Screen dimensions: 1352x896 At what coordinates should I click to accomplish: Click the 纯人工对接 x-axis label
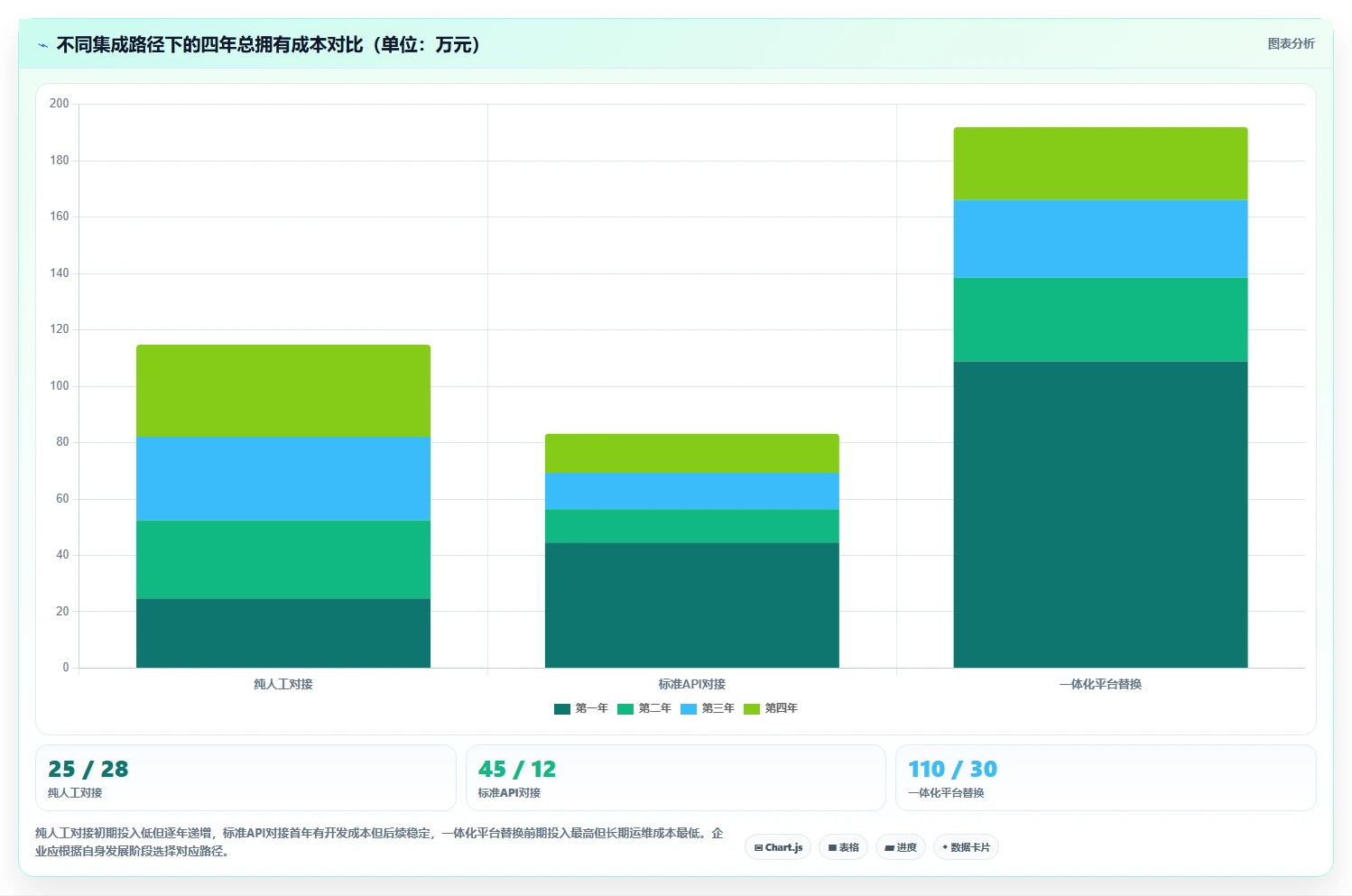(283, 684)
